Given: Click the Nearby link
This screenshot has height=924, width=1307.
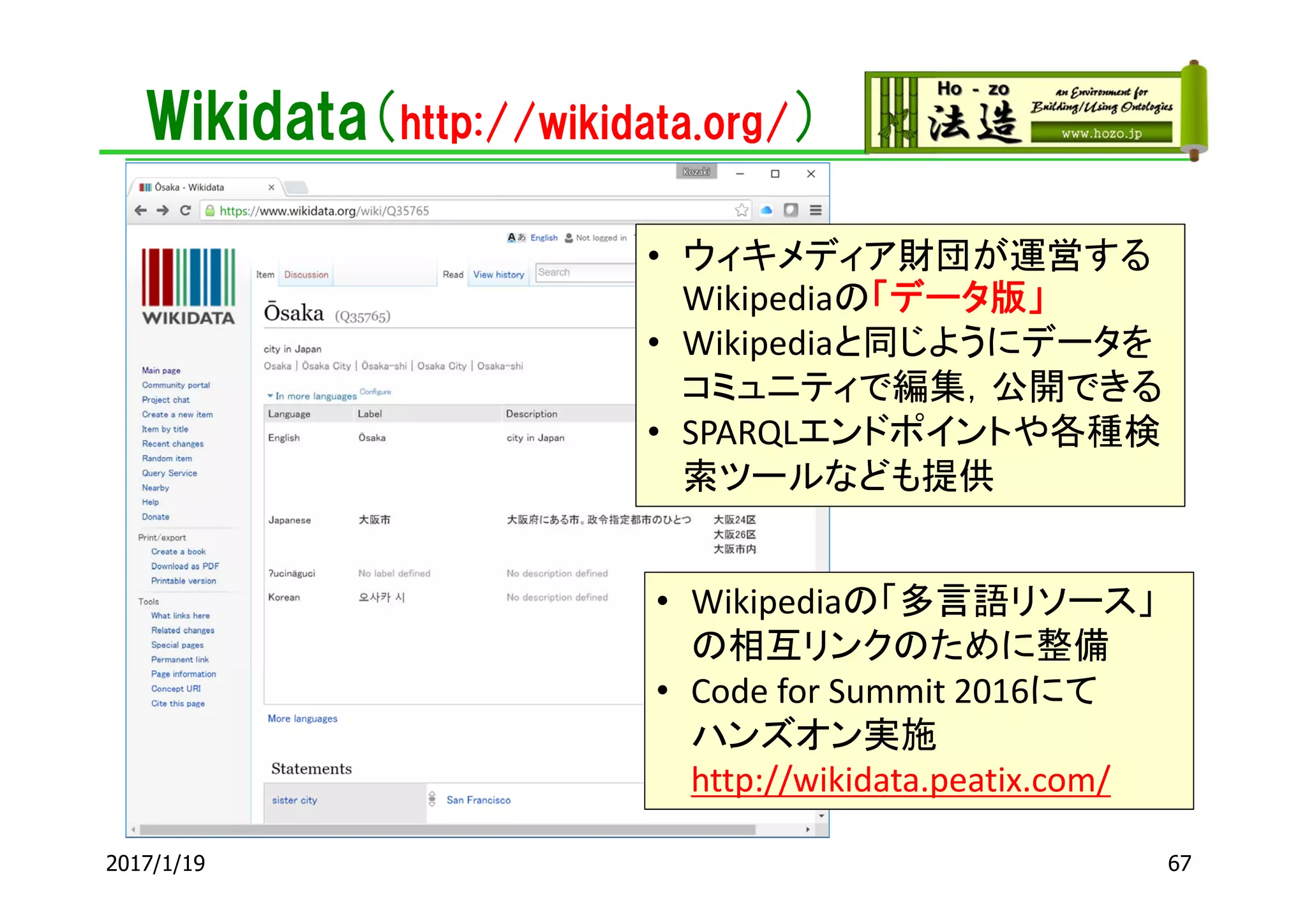Looking at the screenshot, I should pyautogui.click(x=156, y=488).
